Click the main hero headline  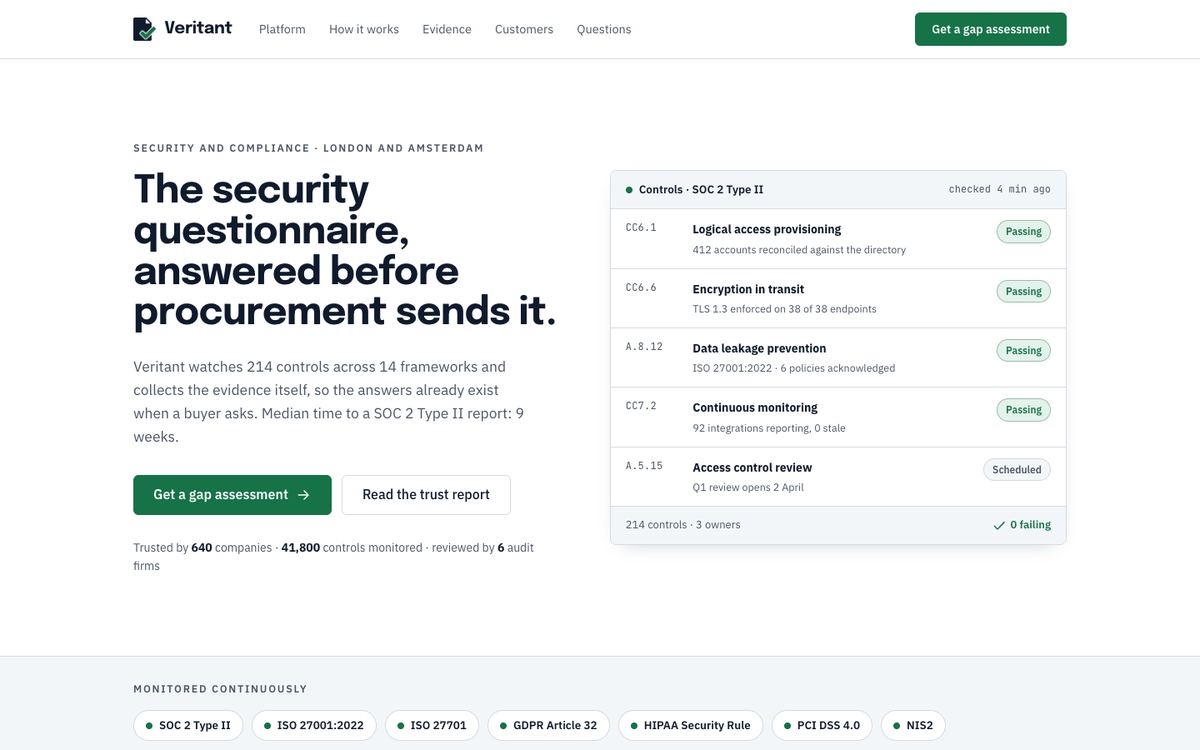pyautogui.click(x=345, y=250)
